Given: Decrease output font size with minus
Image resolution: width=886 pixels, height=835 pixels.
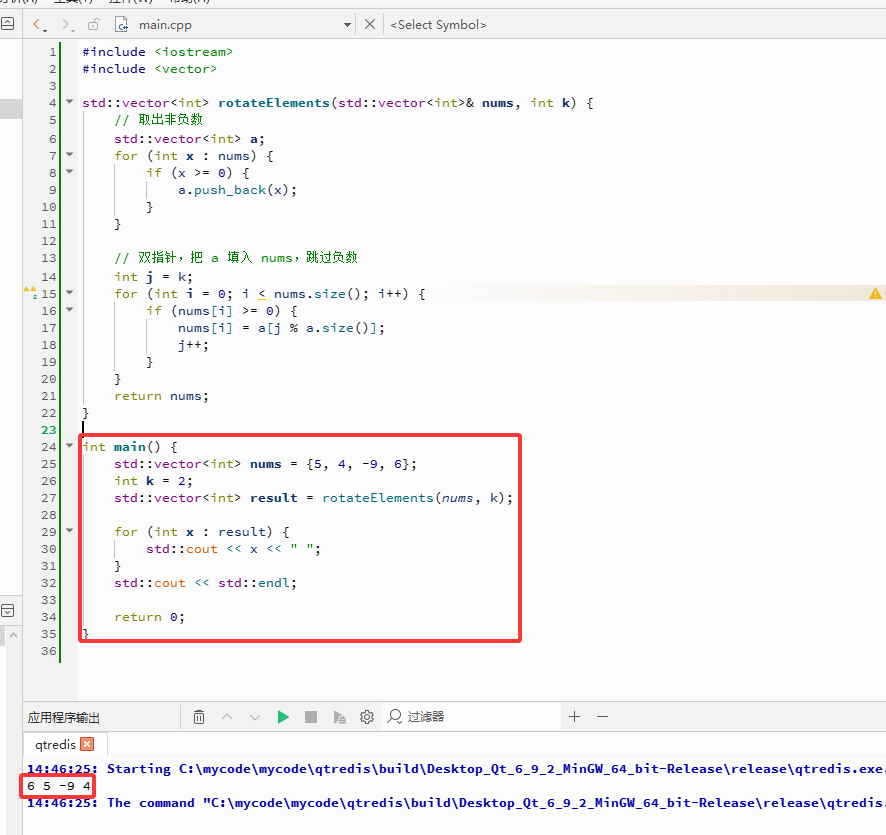Looking at the screenshot, I should [602, 717].
